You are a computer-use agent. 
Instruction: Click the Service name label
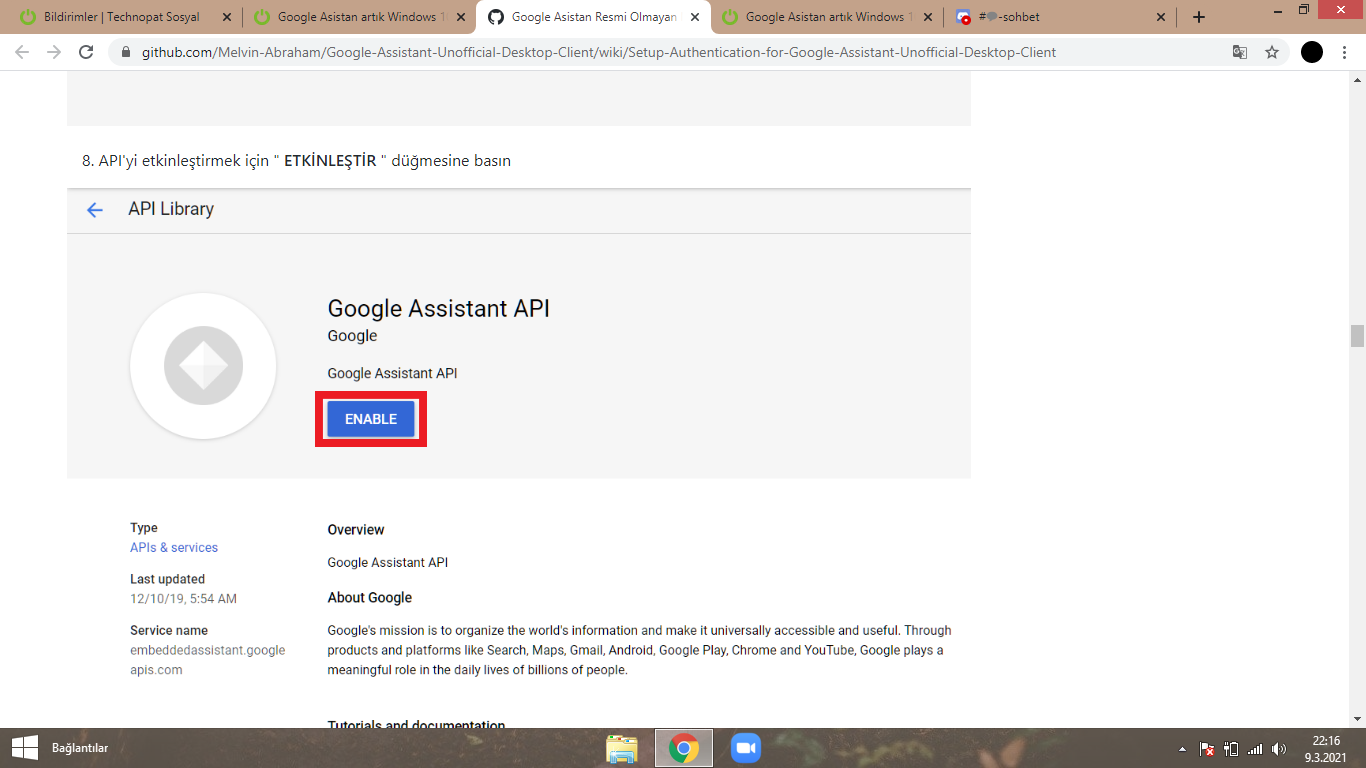(x=169, y=631)
